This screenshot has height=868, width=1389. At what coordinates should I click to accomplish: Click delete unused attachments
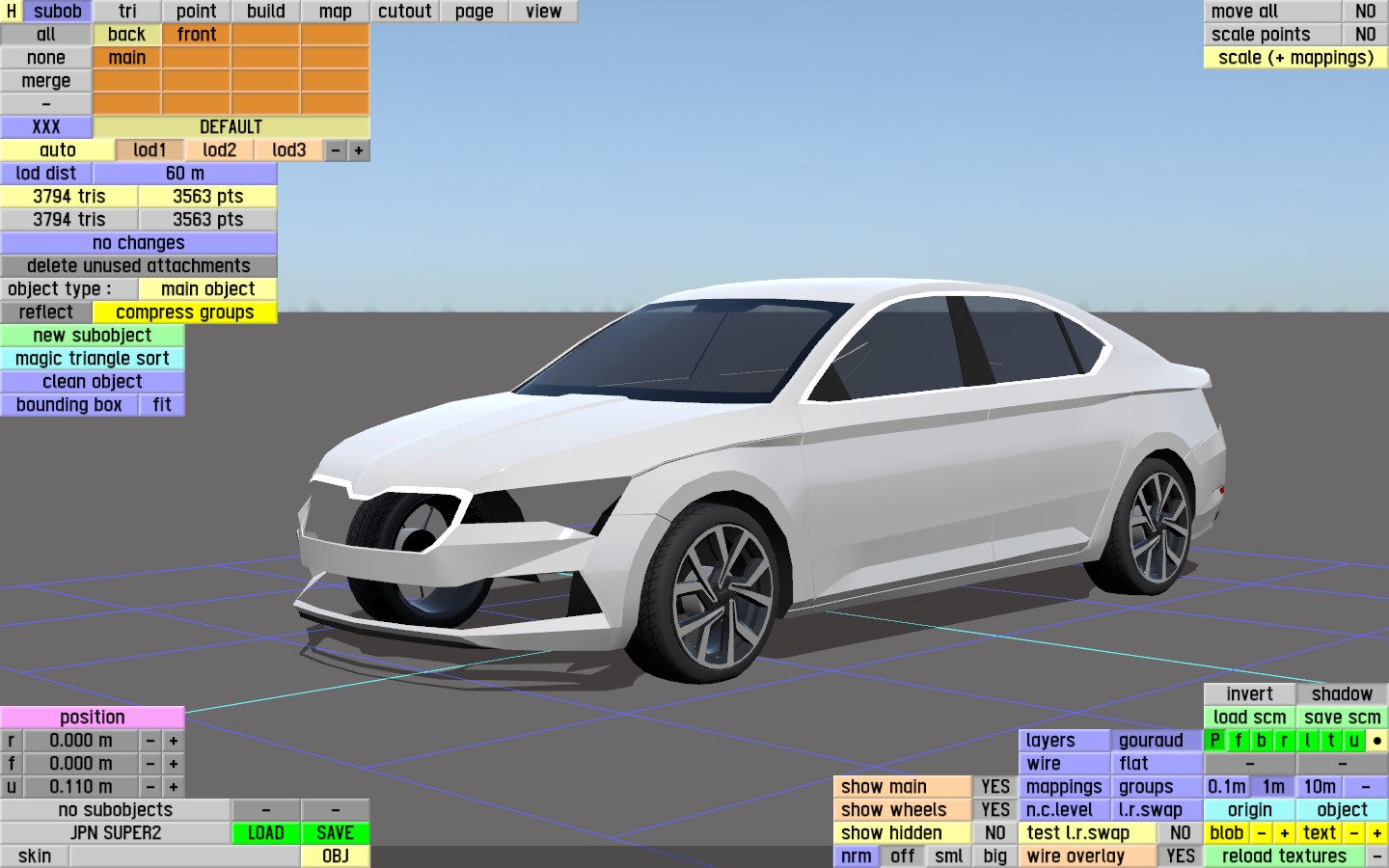tap(139, 266)
